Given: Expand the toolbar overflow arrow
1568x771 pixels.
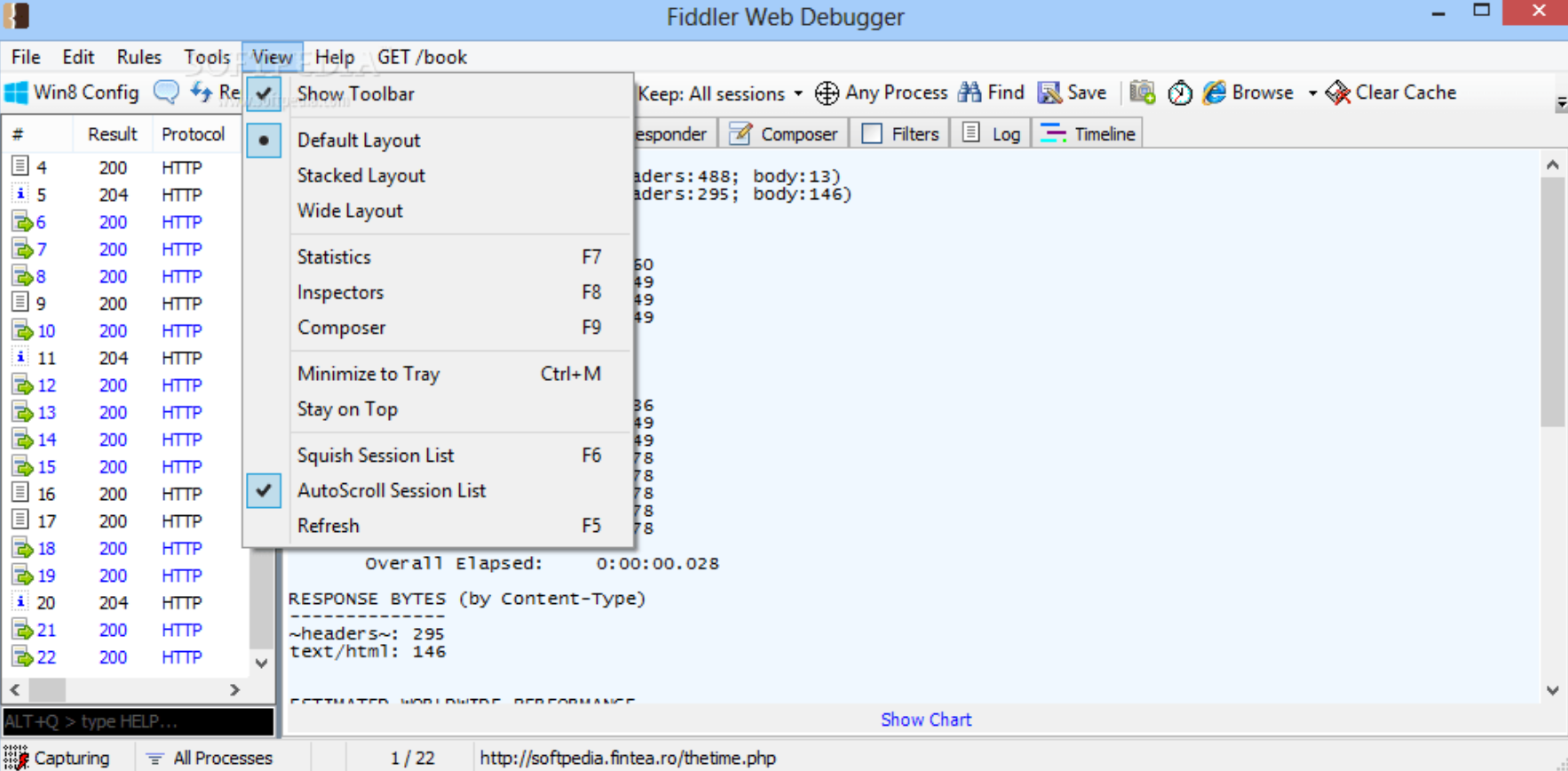Looking at the screenshot, I should [x=1561, y=104].
